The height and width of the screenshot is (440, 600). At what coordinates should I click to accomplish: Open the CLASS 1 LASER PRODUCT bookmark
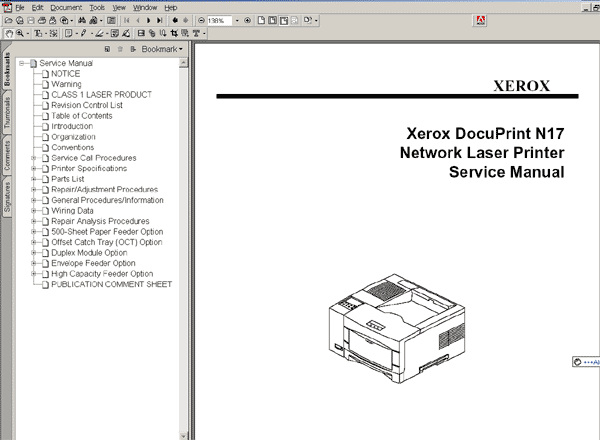click(101, 95)
